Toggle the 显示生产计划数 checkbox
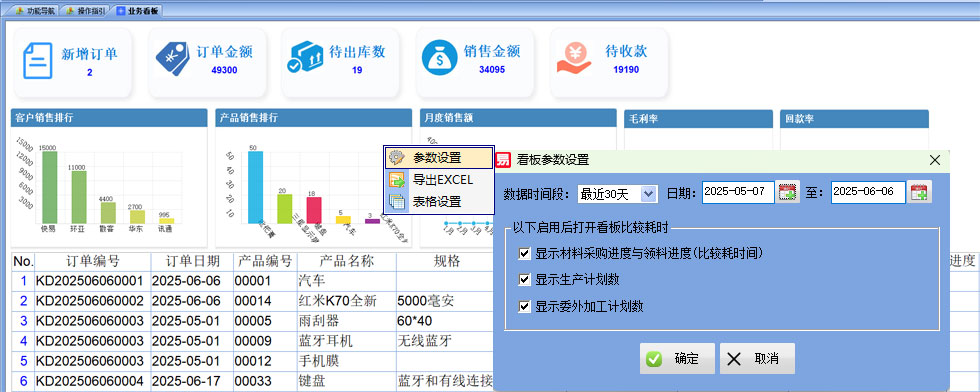980x392 pixels. click(x=524, y=279)
